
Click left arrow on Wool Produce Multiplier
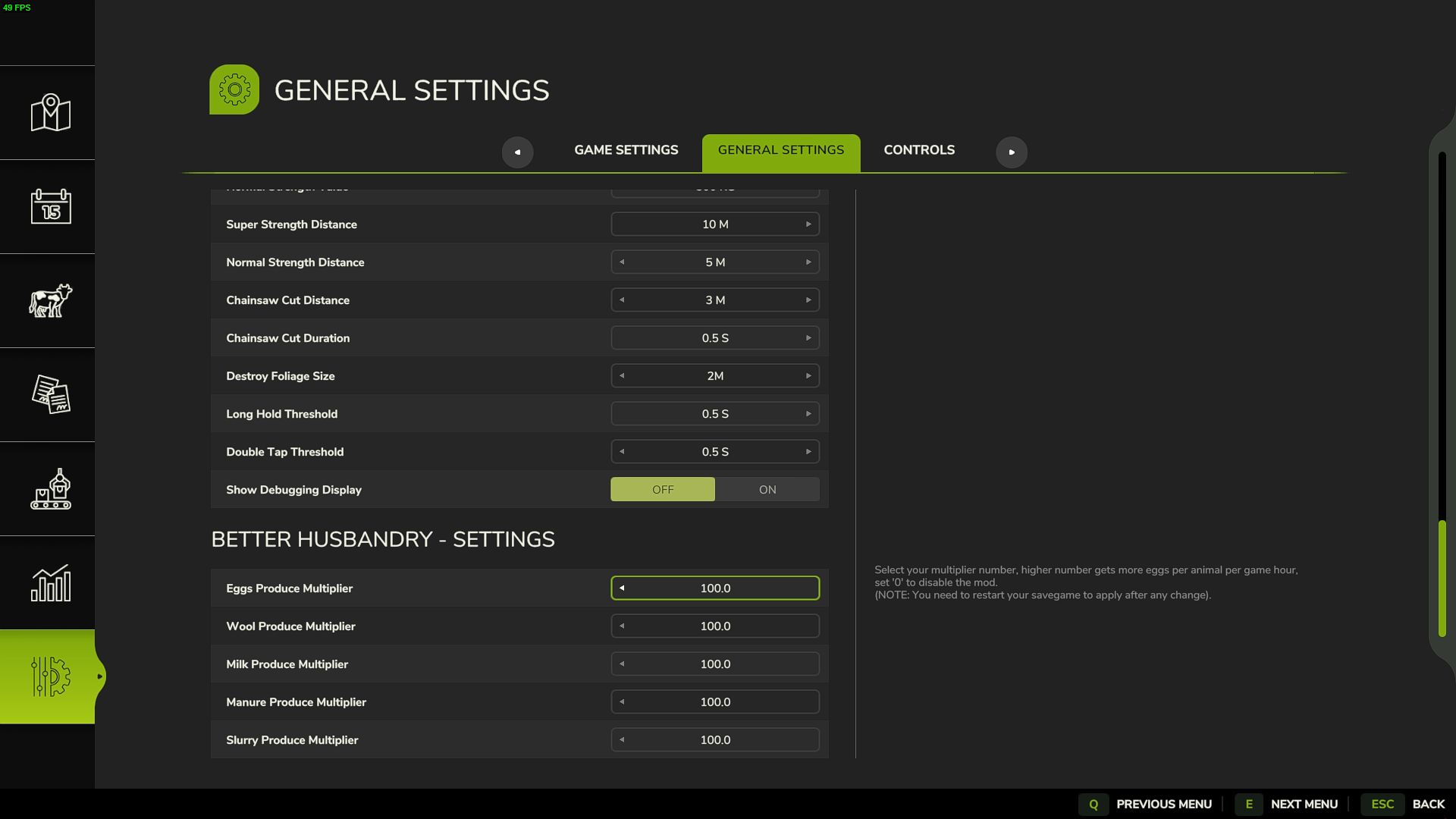coord(622,625)
